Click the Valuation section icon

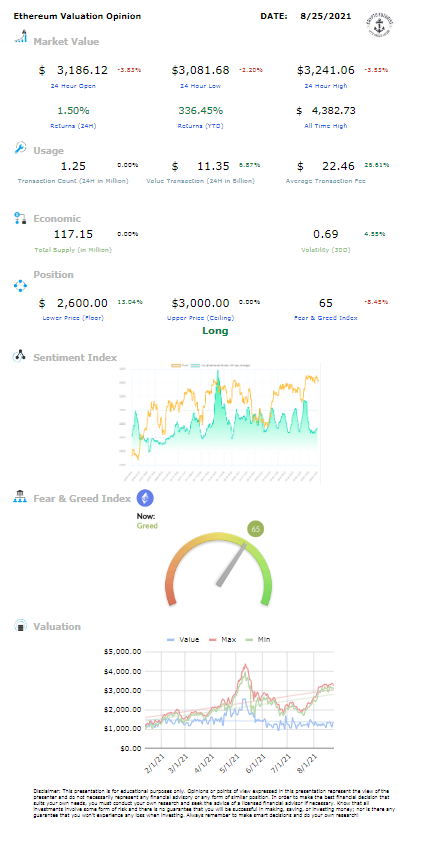tap(20, 626)
